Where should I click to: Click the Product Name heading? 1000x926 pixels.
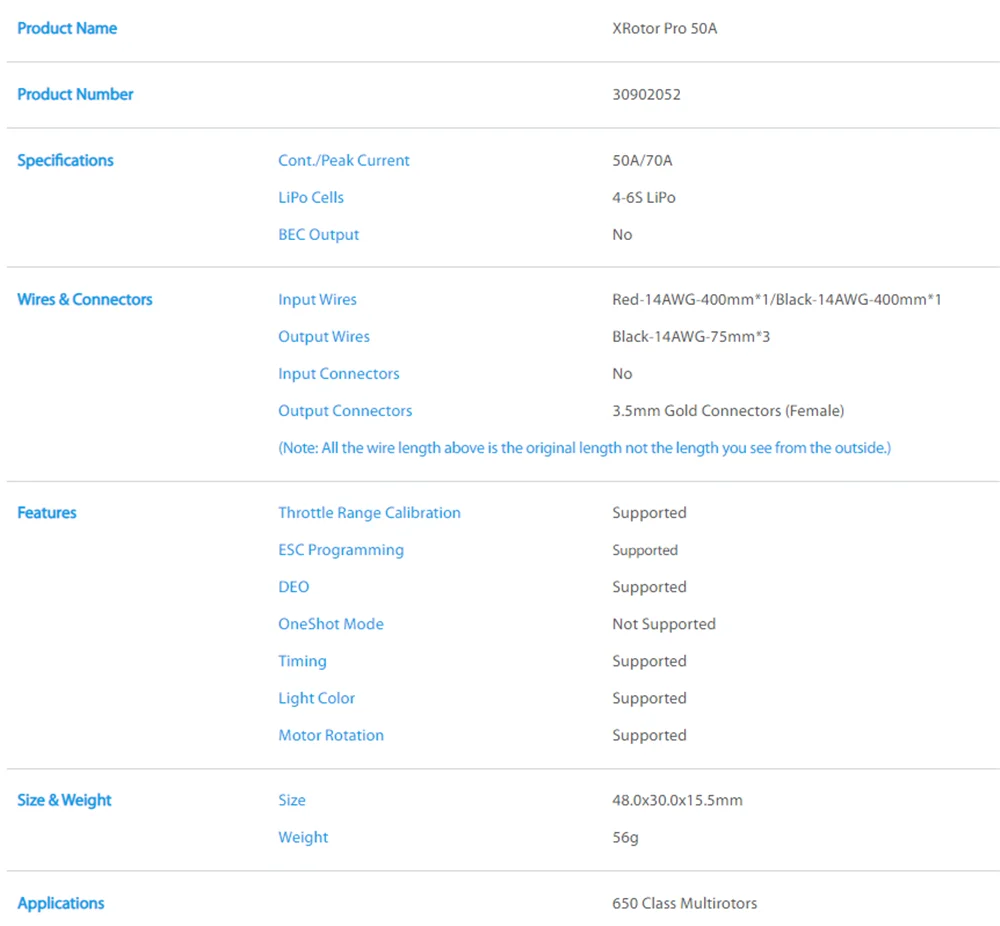67,28
